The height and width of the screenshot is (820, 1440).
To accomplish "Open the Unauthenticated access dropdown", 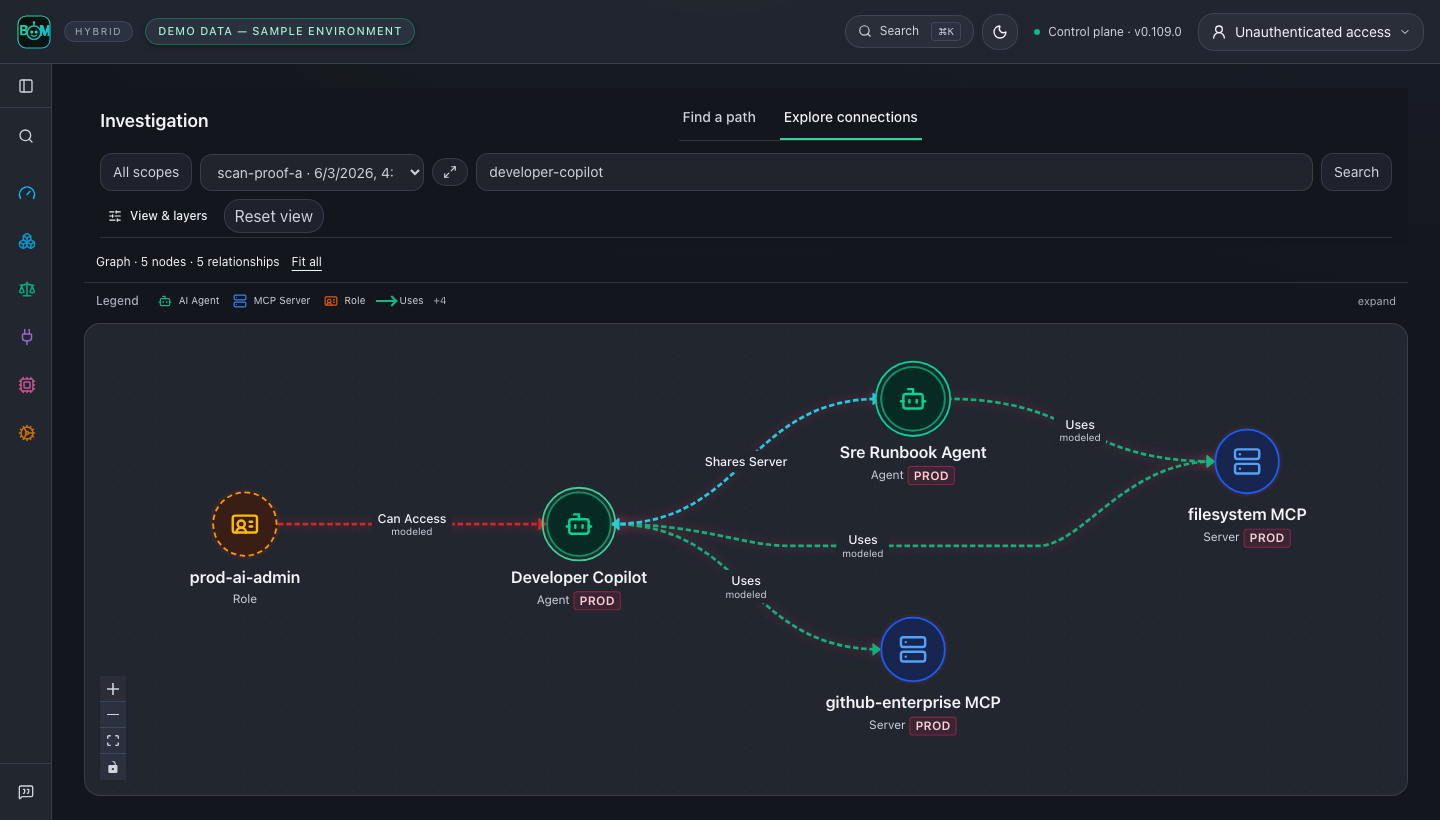I will click(1310, 32).
